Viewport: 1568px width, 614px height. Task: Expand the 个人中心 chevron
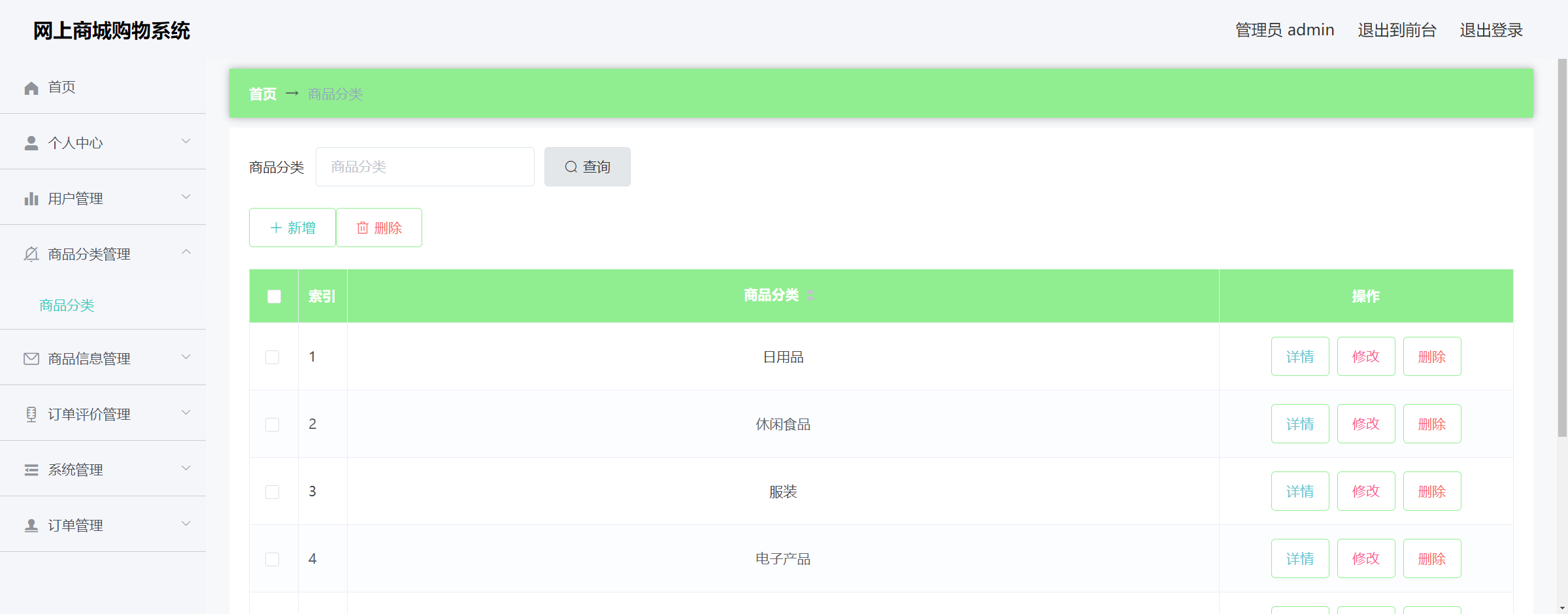186,141
